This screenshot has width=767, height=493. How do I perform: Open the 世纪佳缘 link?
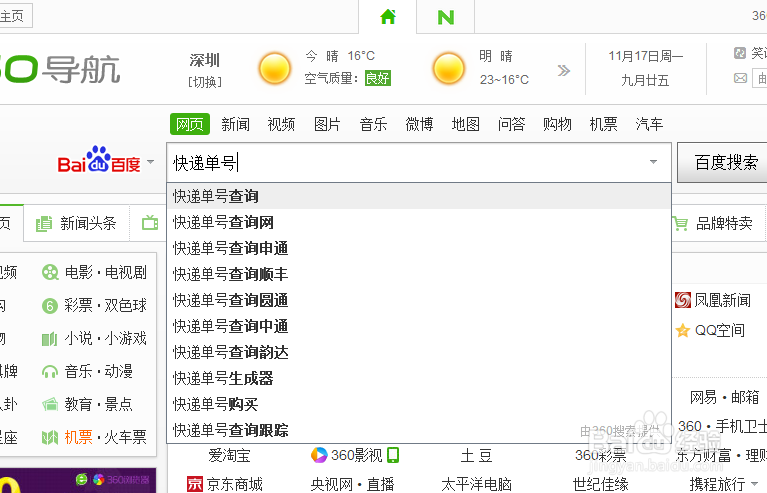(601, 484)
